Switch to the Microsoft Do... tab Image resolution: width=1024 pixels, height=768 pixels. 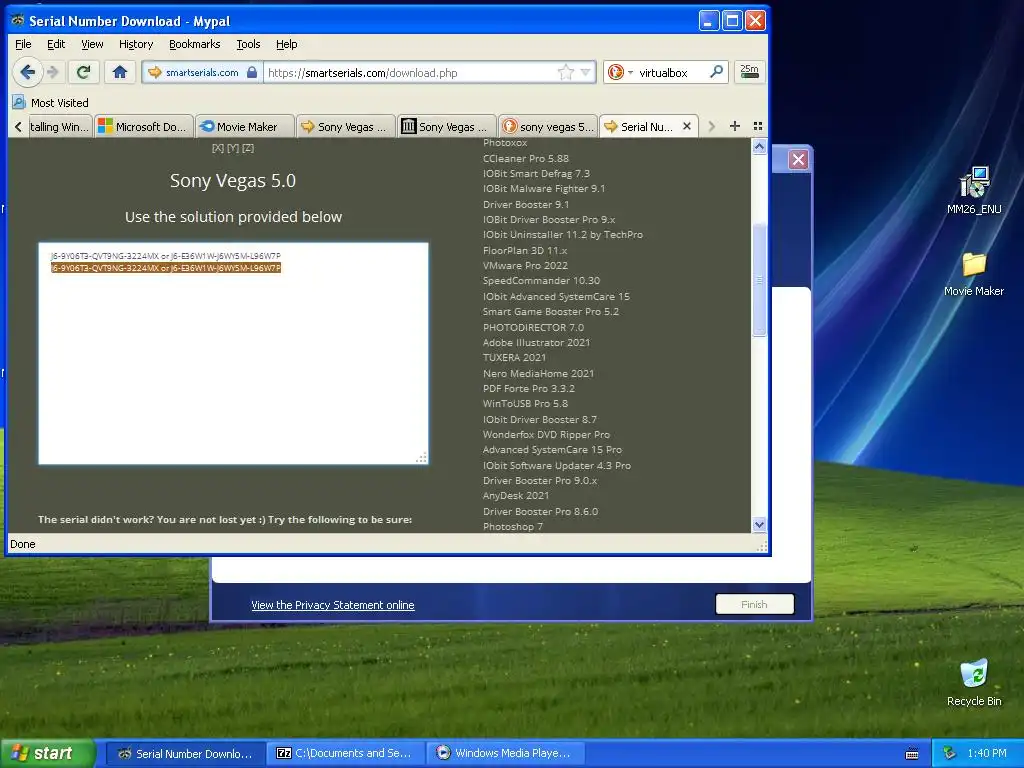[x=144, y=127]
